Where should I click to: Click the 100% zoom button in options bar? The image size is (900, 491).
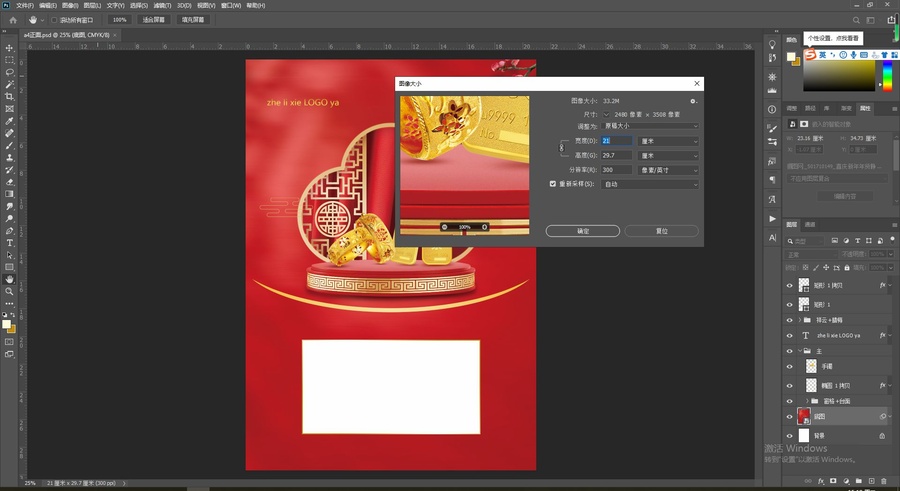pyautogui.click(x=119, y=20)
